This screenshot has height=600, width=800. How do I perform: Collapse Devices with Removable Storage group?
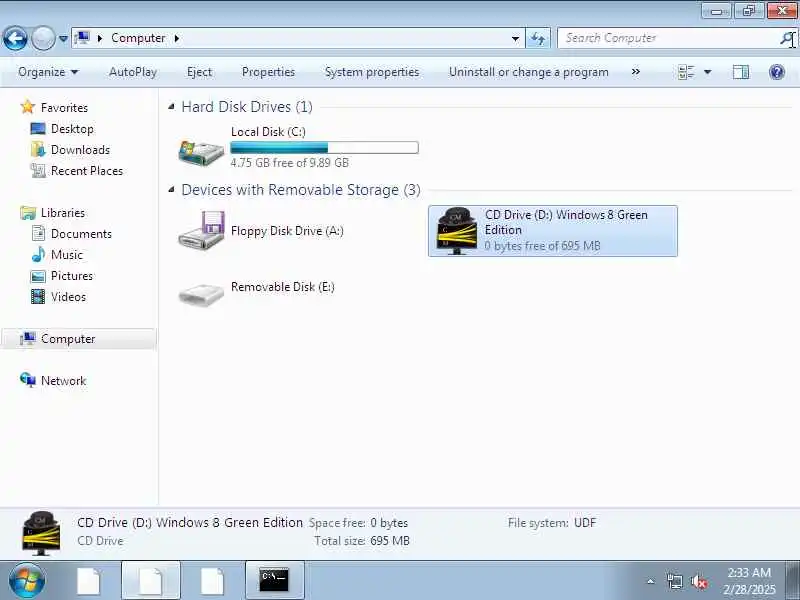[171, 190]
